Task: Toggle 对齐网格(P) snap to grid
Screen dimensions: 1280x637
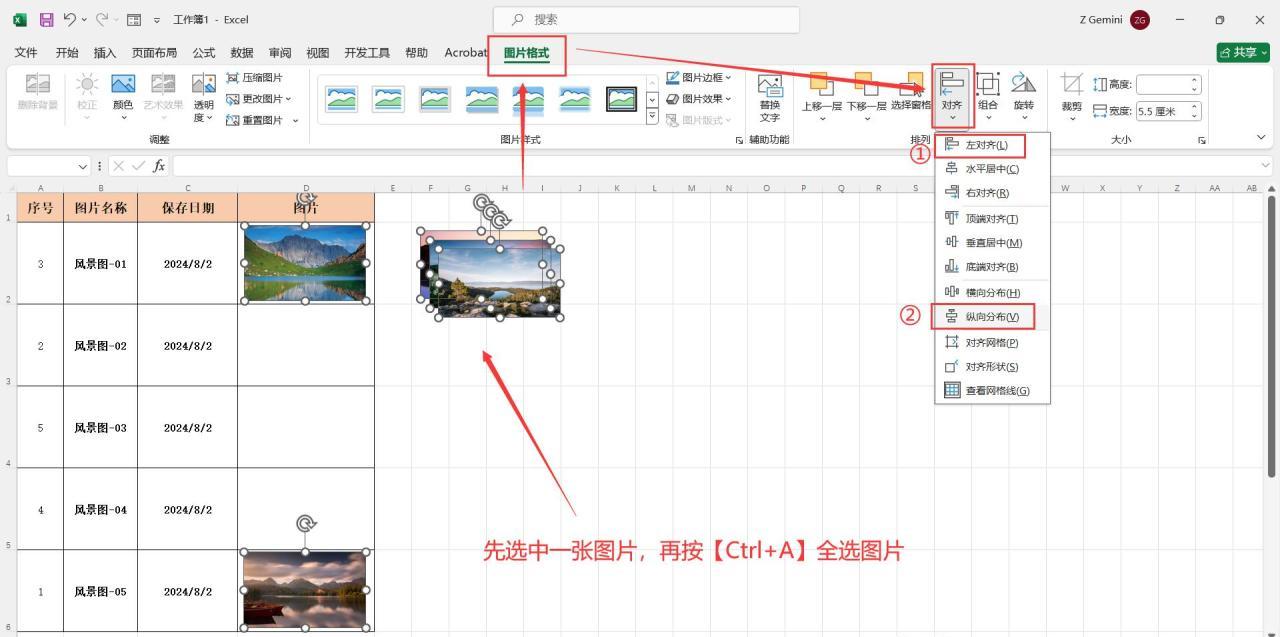Action: pyautogui.click(x=992, y=343)
